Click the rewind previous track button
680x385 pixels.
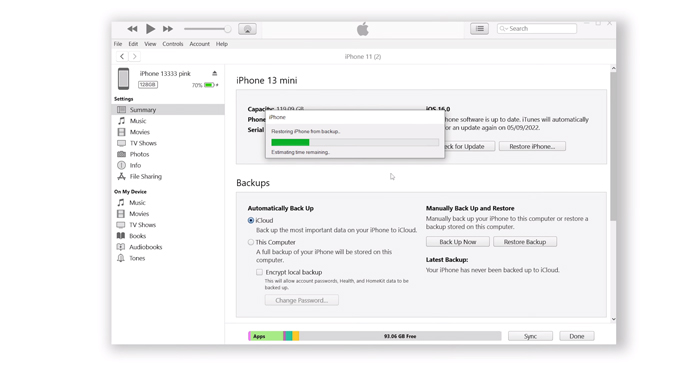click(132, 29)
